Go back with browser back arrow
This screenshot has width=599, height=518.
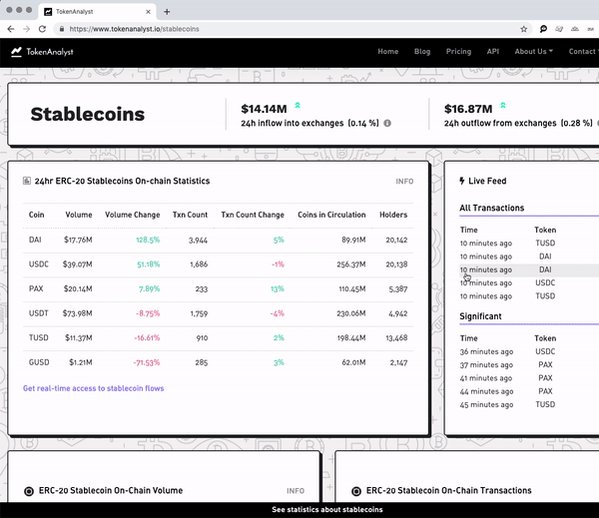click(11, 29)
